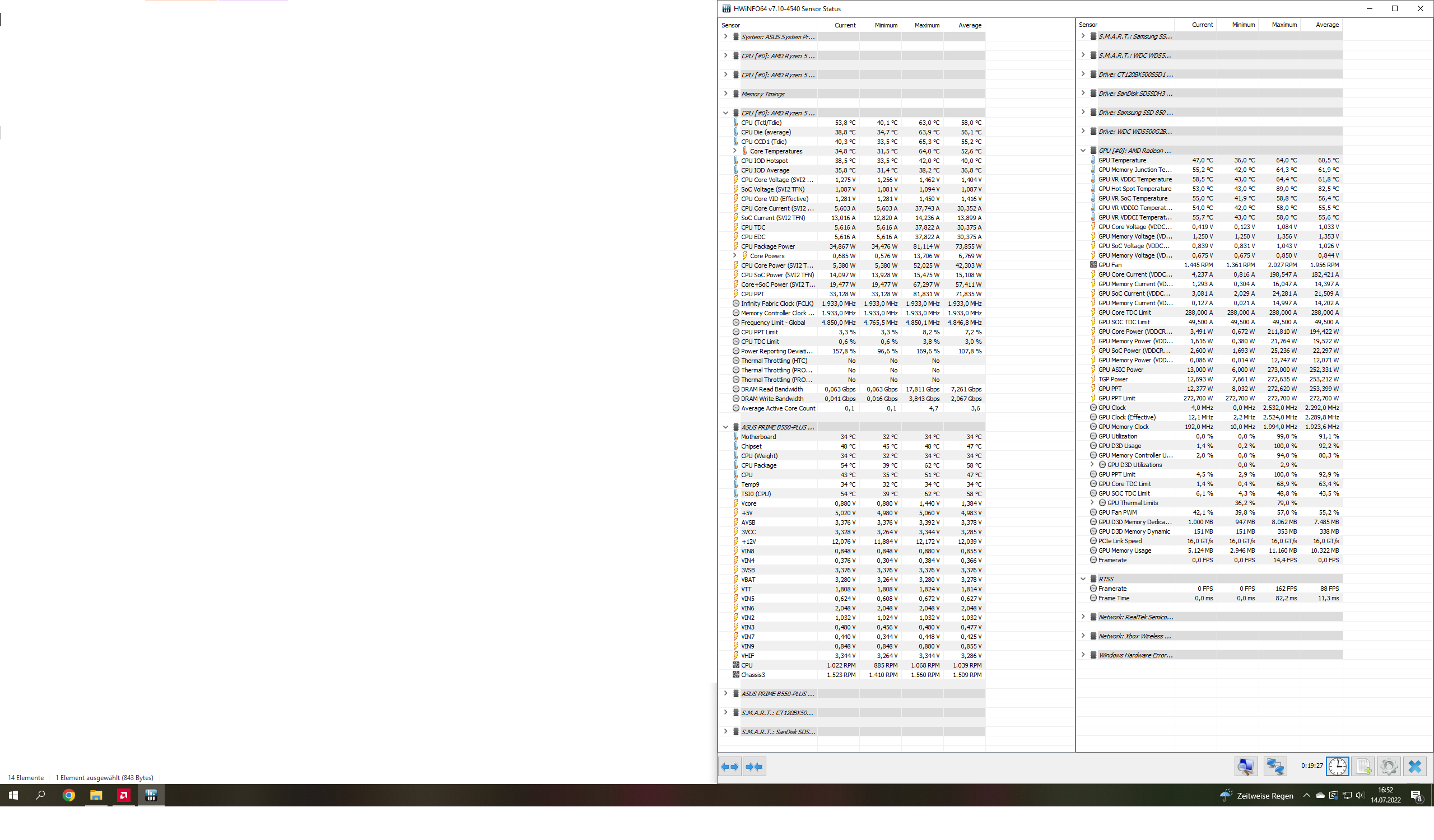Viewport: 1434px width, 840px height.
Task: Start logging with sheet-plus icon
Action: [1363, 766]
